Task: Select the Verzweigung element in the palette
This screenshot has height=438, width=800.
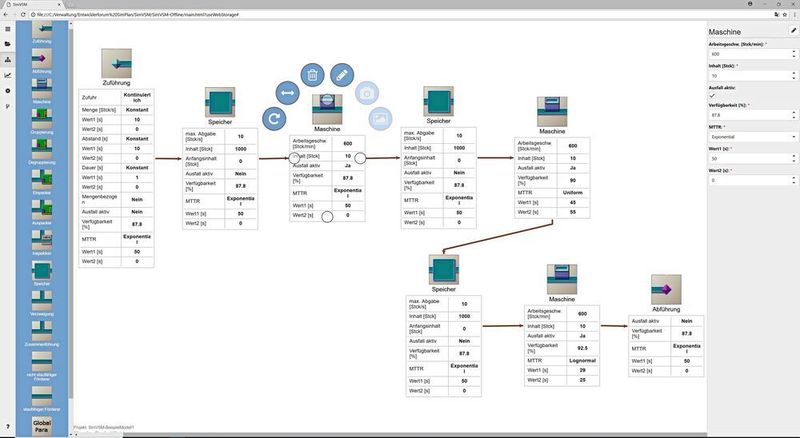Action: pos(42,301)
